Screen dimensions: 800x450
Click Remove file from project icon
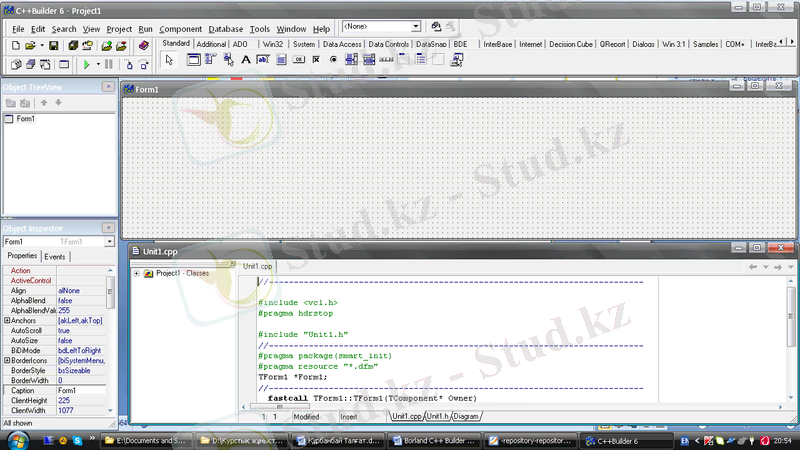pos(121,46)
